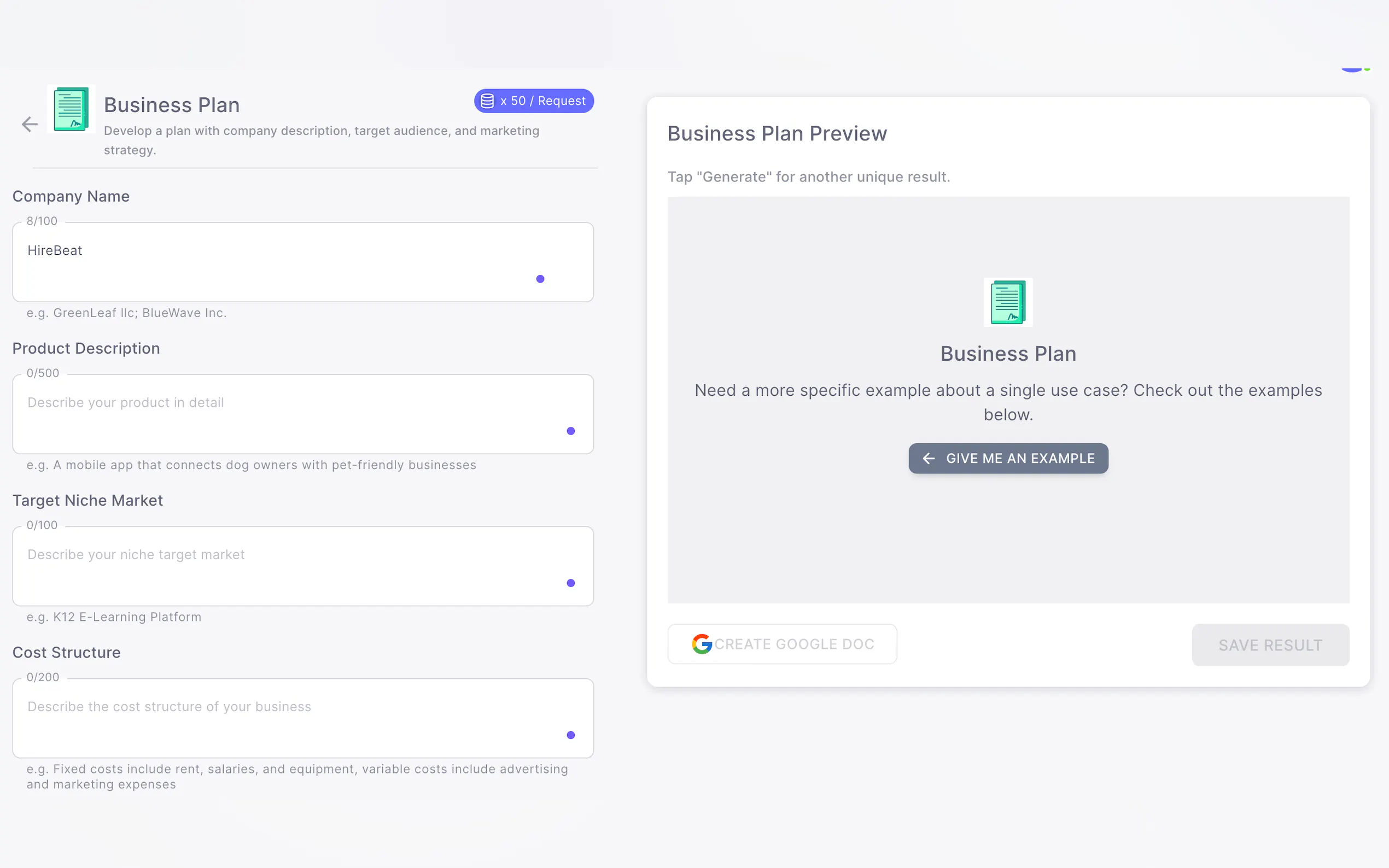Click the purple dot in Cost Structure field
The width and height of the screenshot is (1389, 868).
570,735
